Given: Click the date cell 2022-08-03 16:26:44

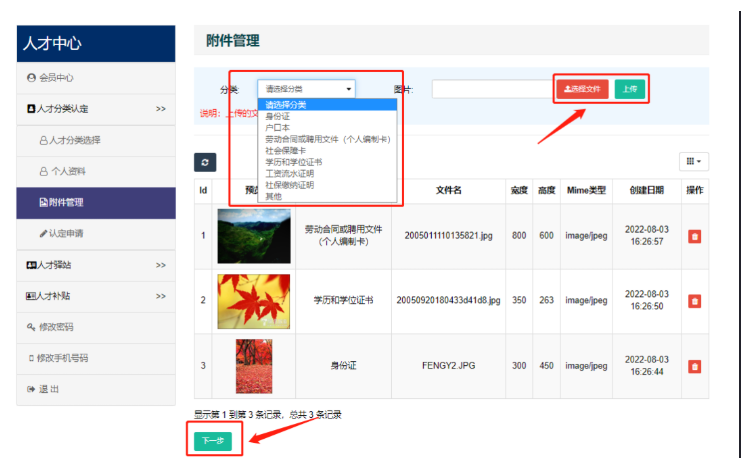Looking at the screenshot, I should (x=647, y=366).
